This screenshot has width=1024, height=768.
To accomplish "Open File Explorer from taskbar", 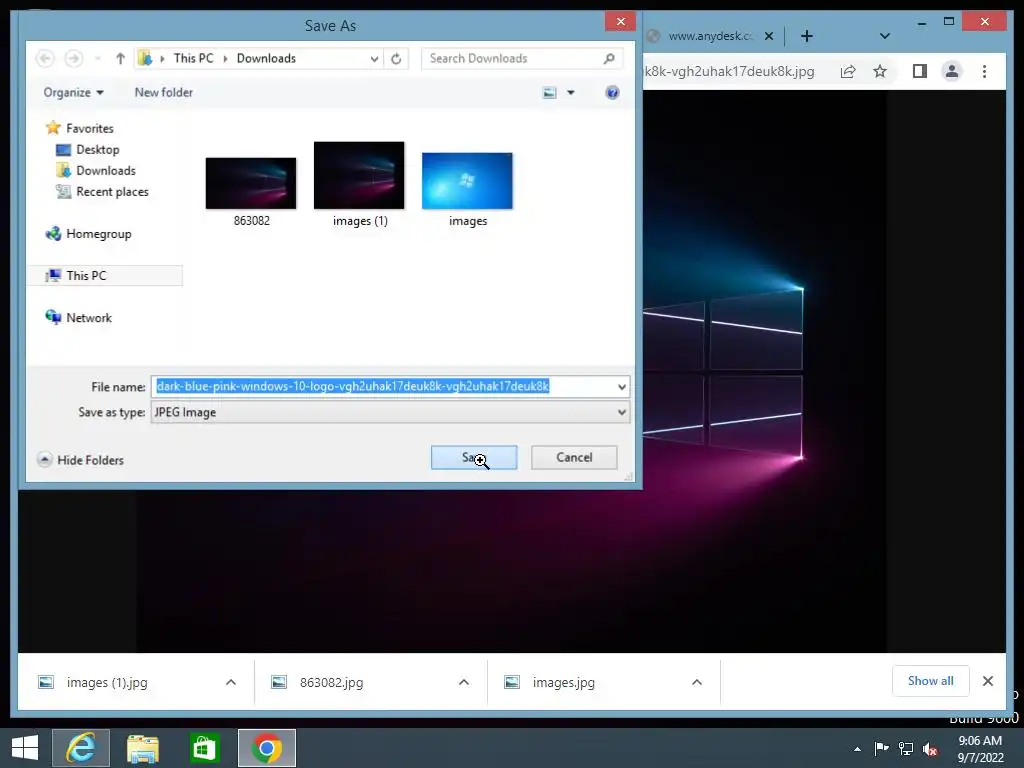I will 143,748.
